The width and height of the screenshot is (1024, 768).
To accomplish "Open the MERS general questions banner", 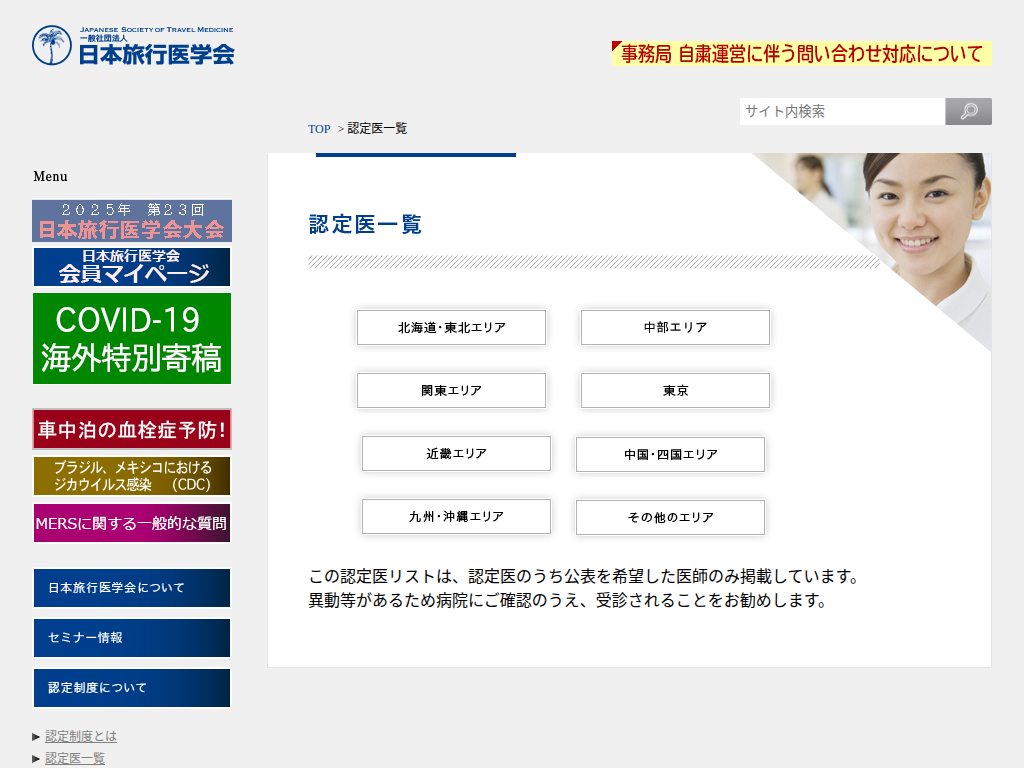I will pos(132,523).
